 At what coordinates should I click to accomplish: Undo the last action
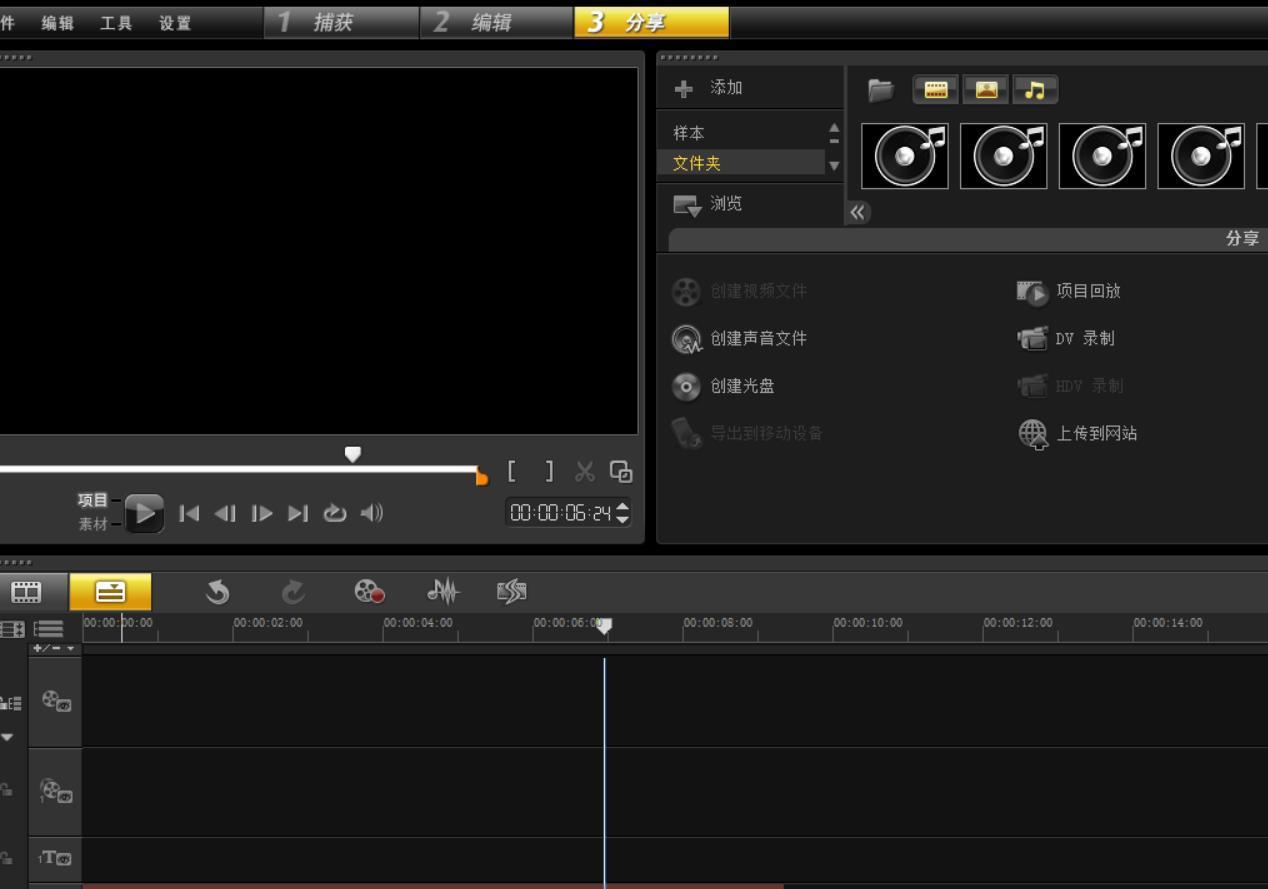click(217, 593)
